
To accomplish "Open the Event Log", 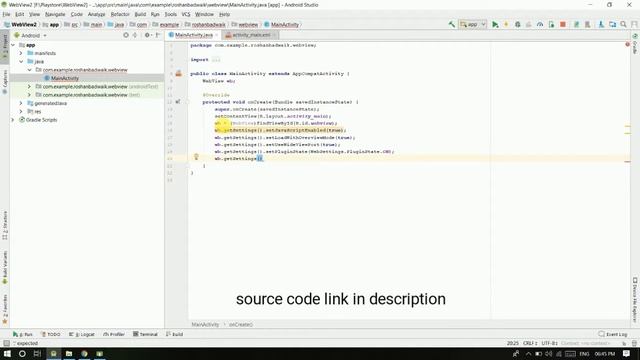I will click(x=613, y=334).
